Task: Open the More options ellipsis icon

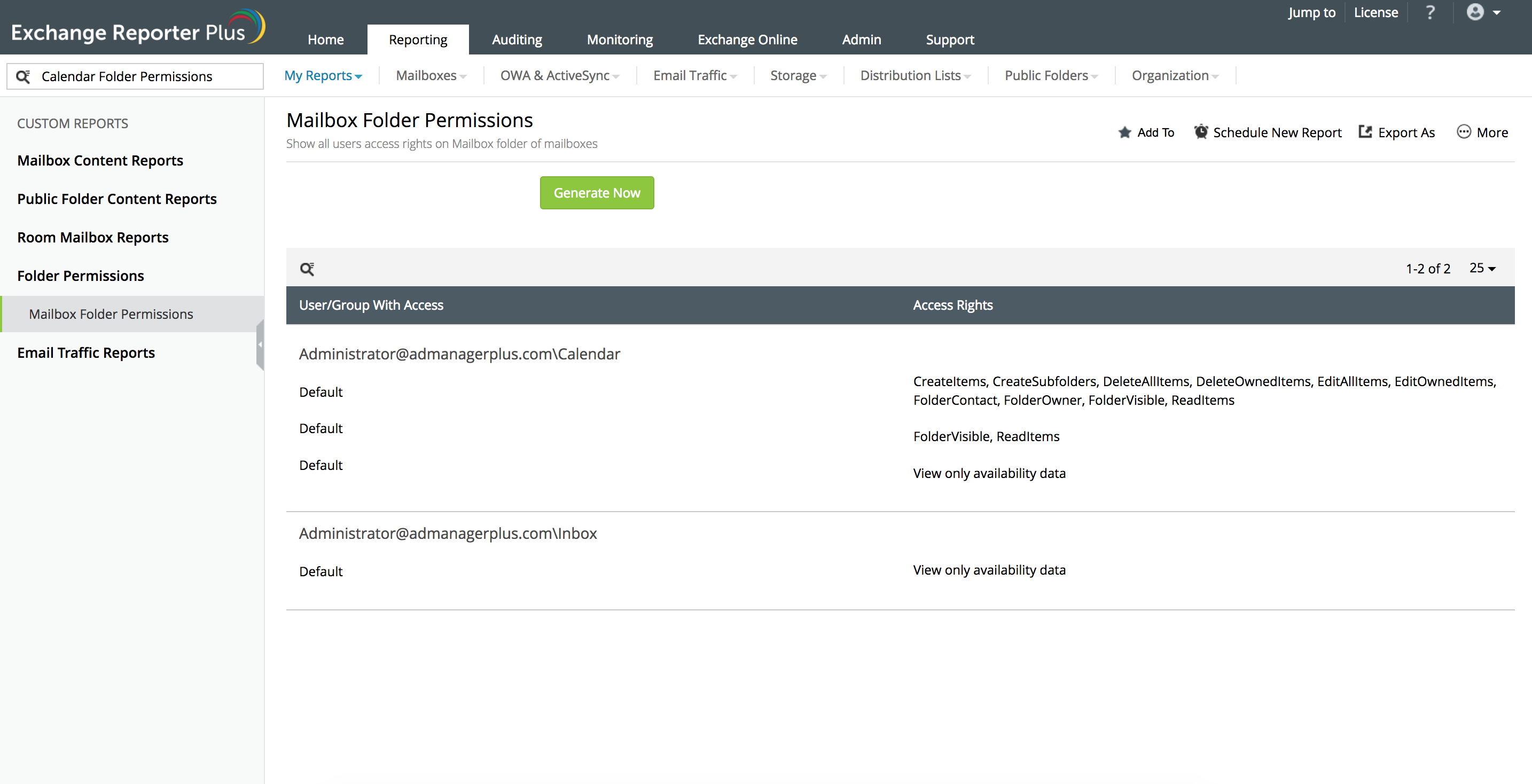Action: [x=1464, y=132]
